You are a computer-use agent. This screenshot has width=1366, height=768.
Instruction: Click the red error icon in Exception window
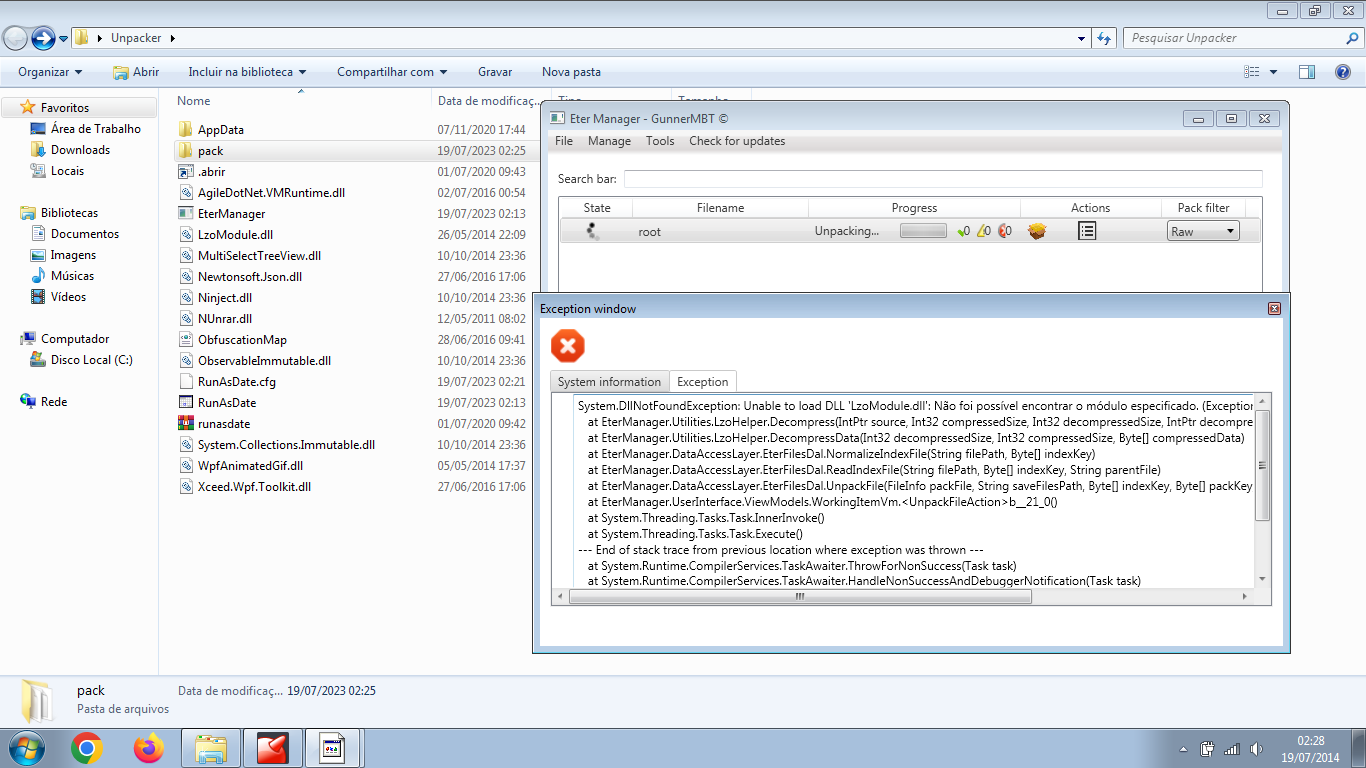pyautogui.click(x=567, y=346)
